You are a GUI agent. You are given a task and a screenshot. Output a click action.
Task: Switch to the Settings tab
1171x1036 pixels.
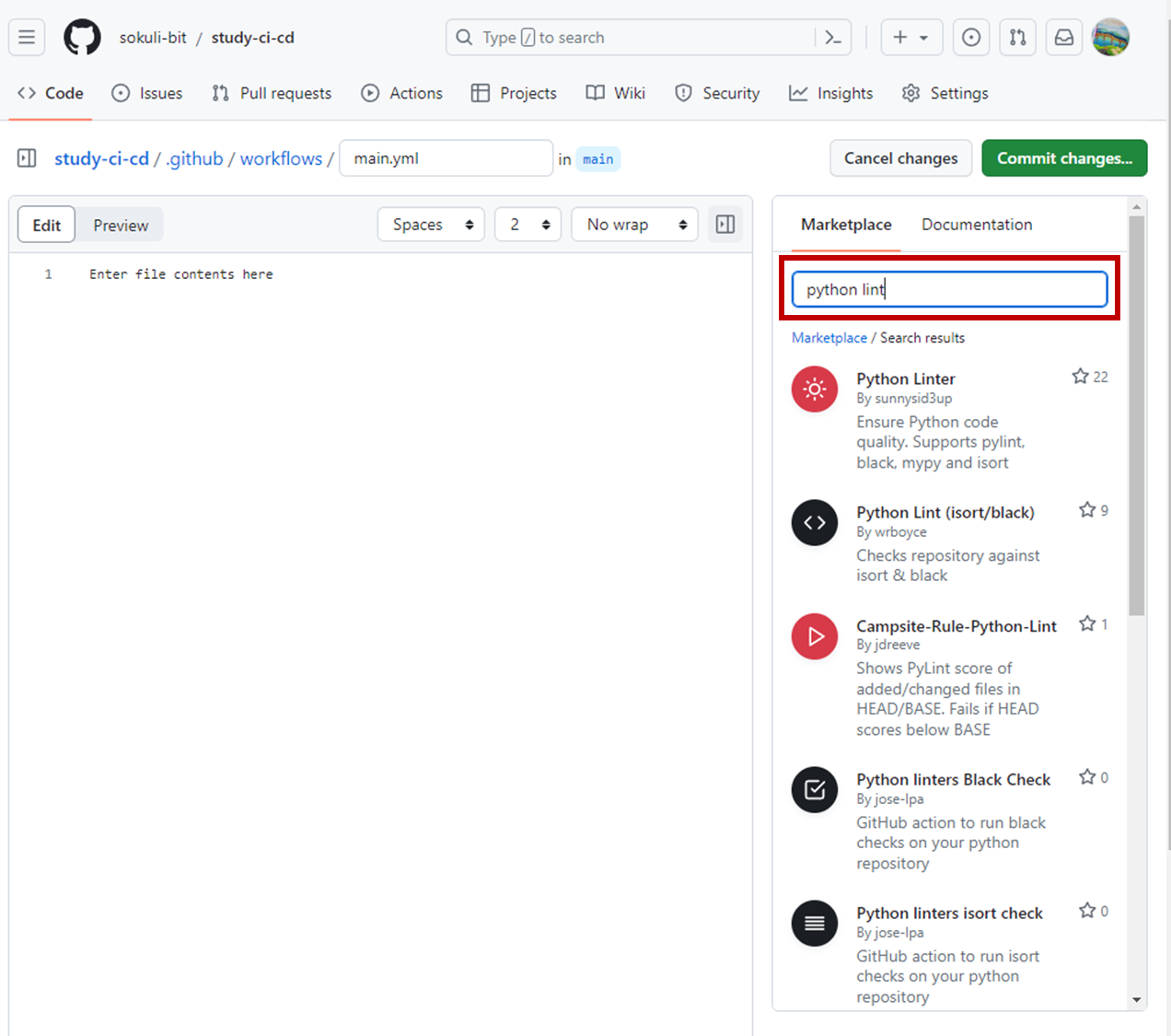coord(945,93)
